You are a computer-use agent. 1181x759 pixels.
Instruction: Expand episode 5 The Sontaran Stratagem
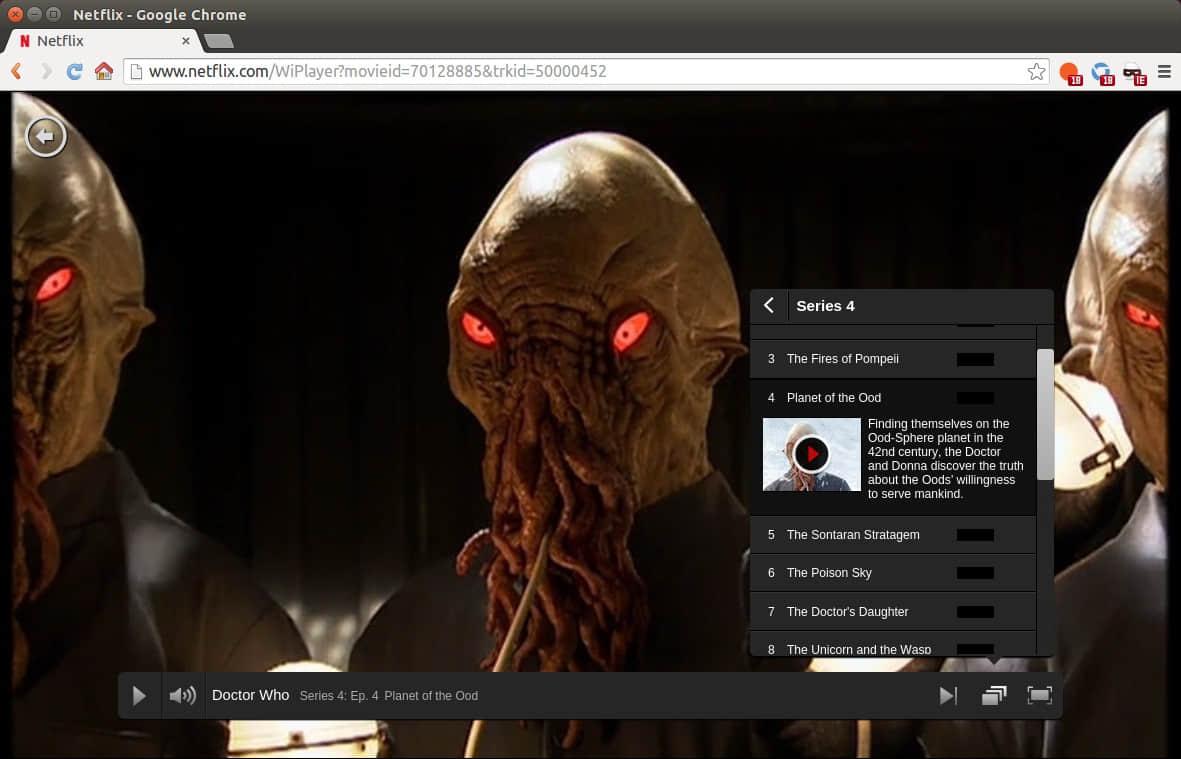852,535
